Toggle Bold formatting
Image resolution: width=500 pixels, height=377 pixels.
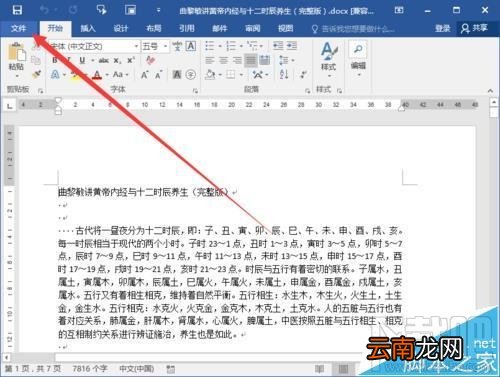point(55,60)
